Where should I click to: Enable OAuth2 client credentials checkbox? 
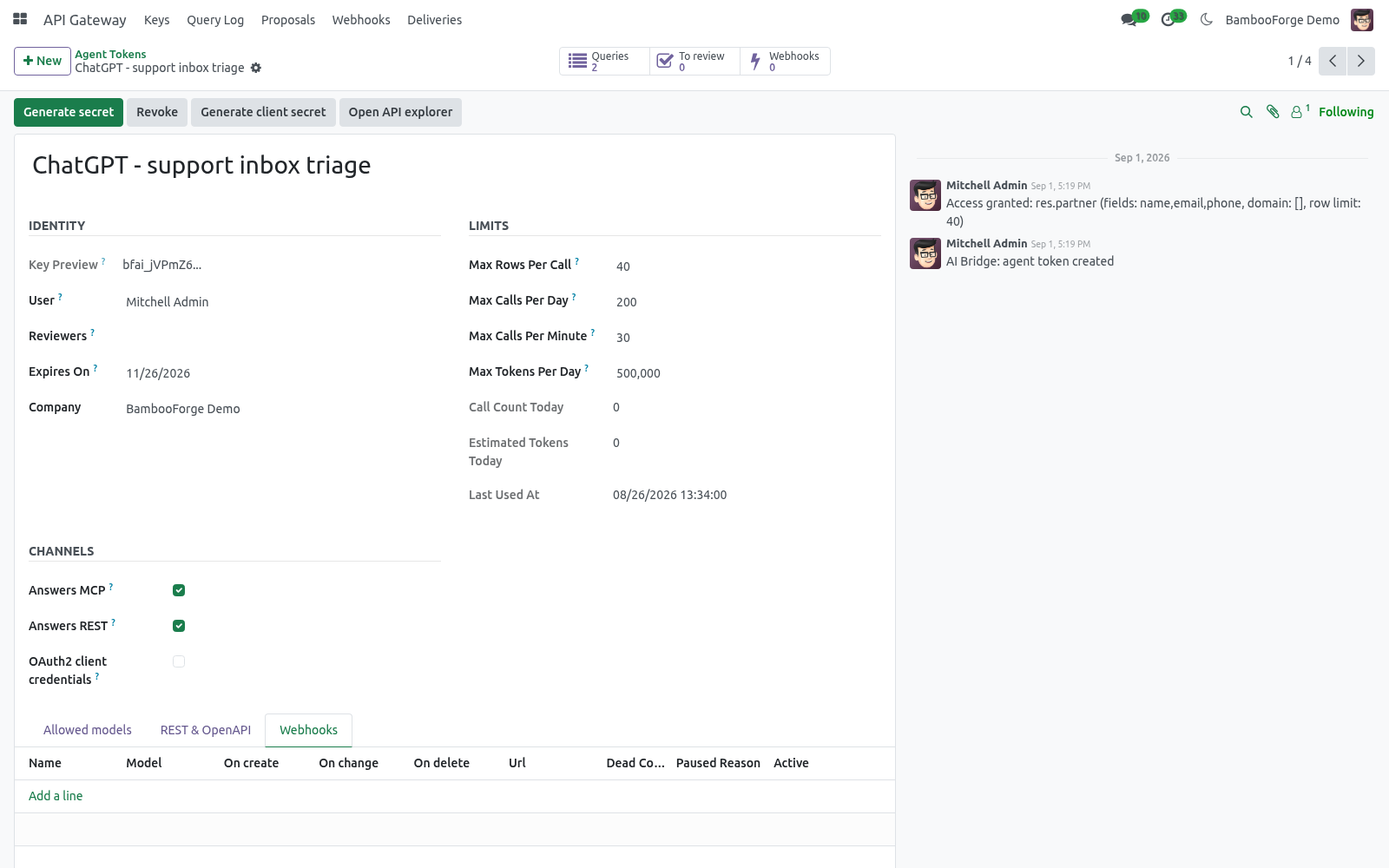pos(179,661)
